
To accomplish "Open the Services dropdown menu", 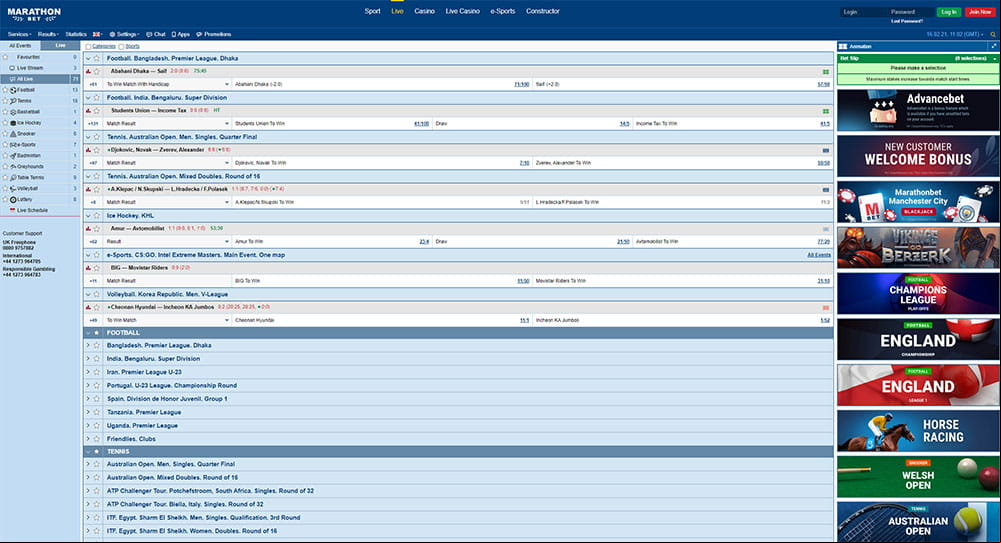I will pos(19,34).
